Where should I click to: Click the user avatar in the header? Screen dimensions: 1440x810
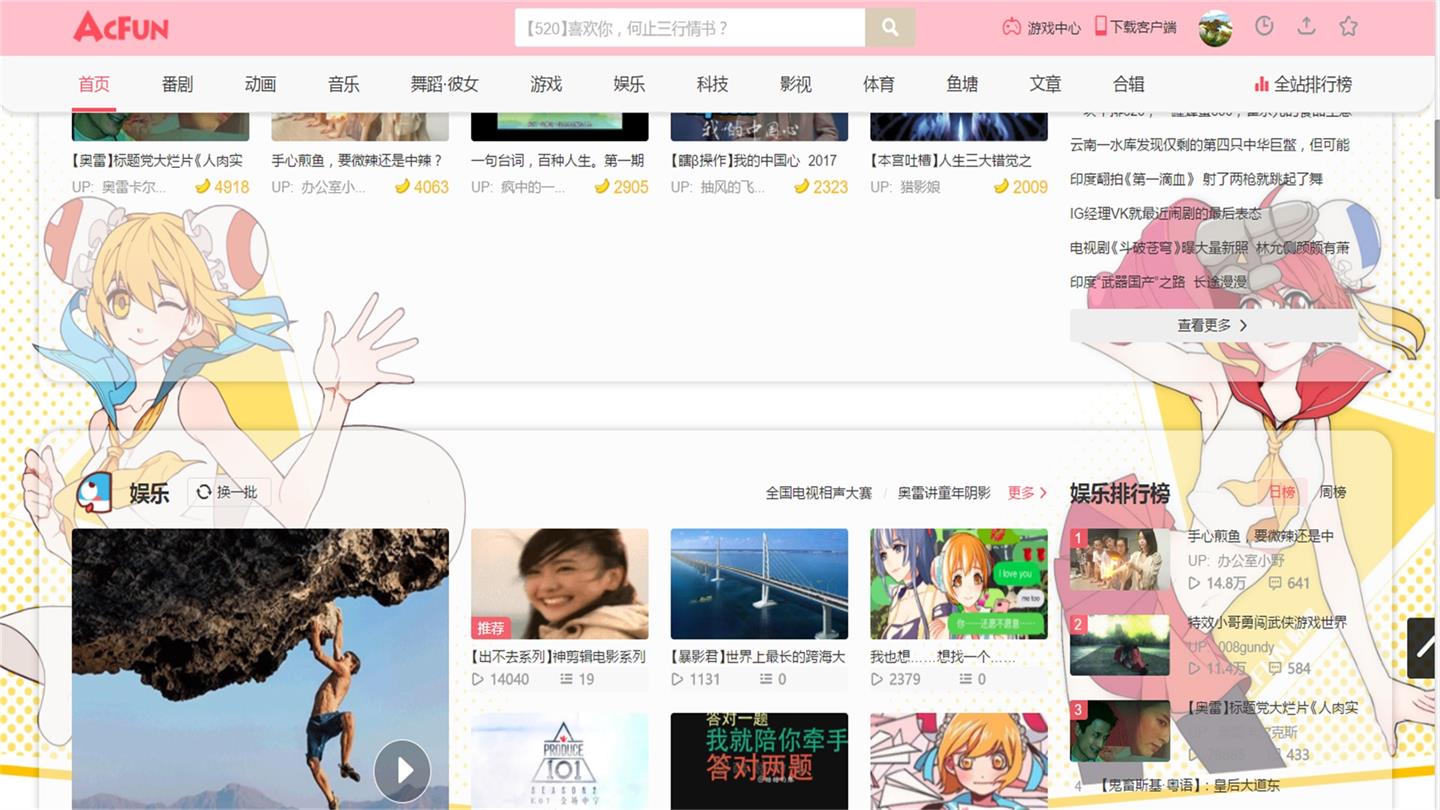[1215, 28]
